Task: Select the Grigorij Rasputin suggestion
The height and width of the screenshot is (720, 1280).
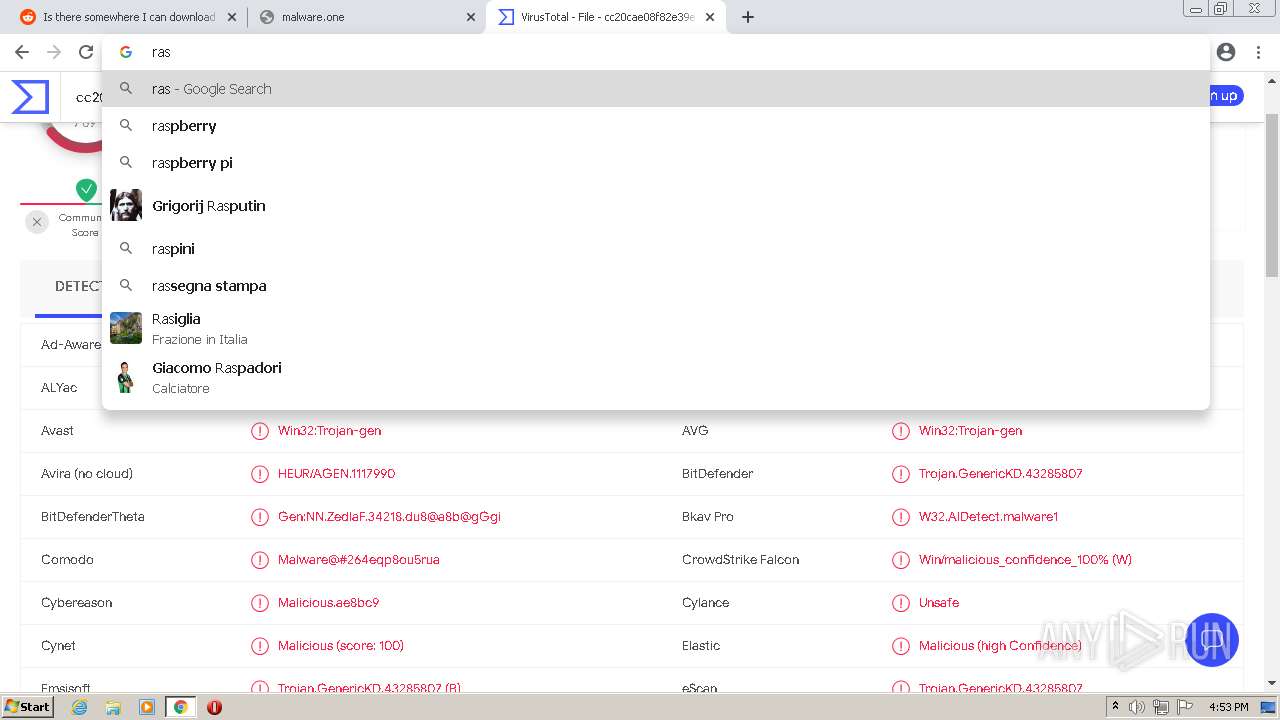Action: [x=655, y=206]
